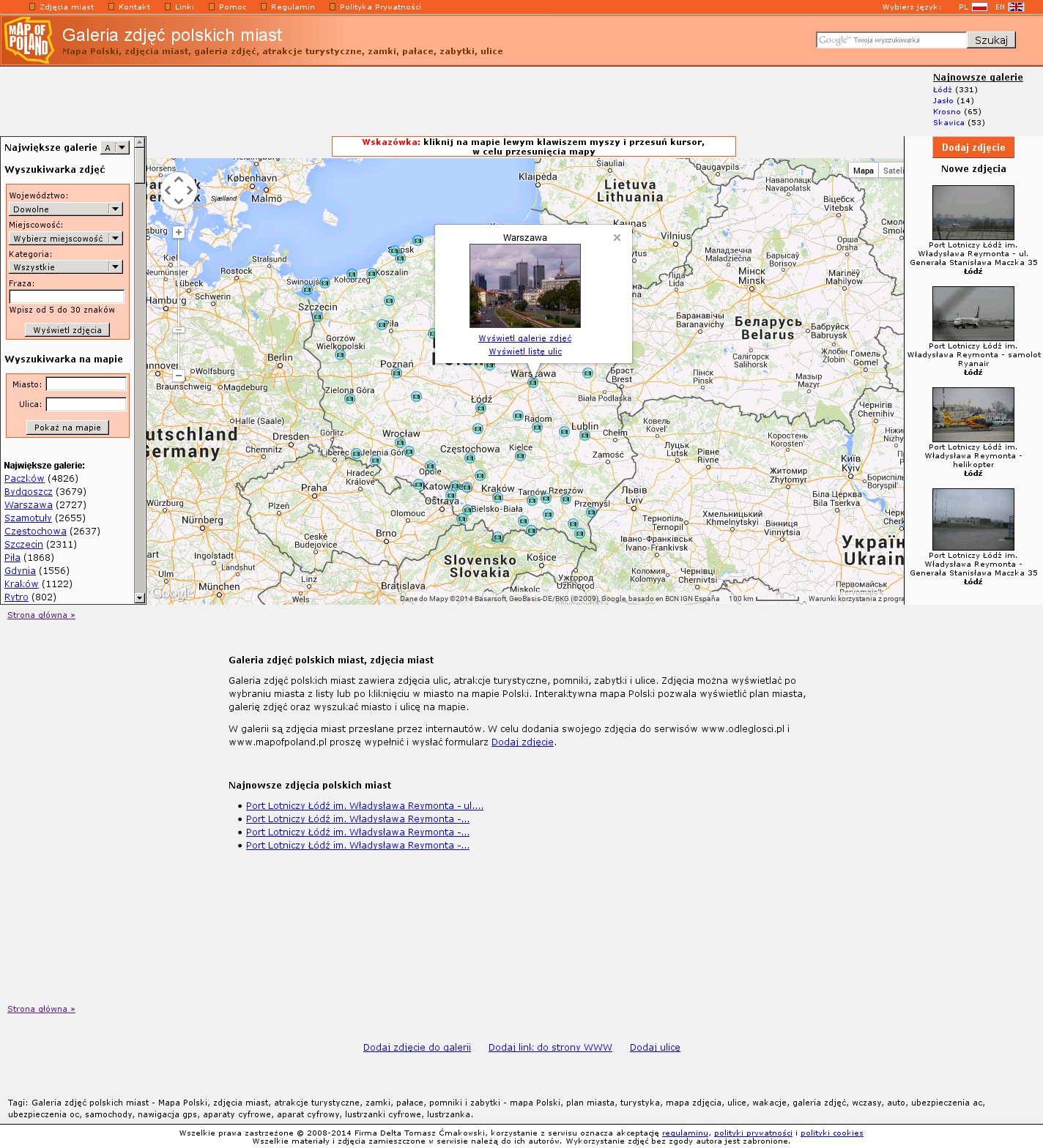The image size is (1043, 1148).
Task: Open the Największe galerie letter dropdown
Action: coord(115,148)
